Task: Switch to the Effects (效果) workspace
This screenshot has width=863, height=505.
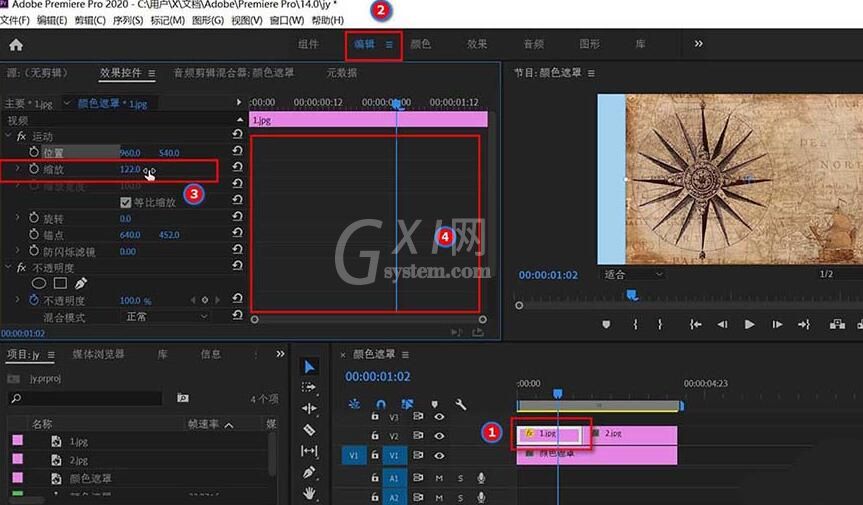Action: (x=477, y=44)
